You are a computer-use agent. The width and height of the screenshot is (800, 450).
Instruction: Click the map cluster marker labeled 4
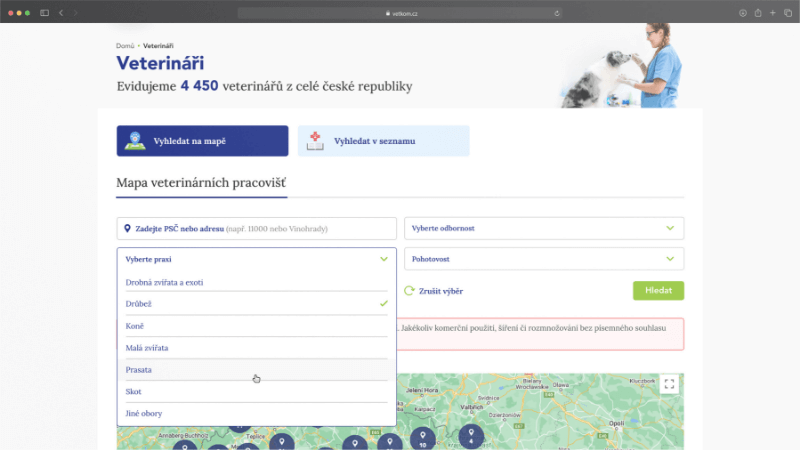[470, 436]
